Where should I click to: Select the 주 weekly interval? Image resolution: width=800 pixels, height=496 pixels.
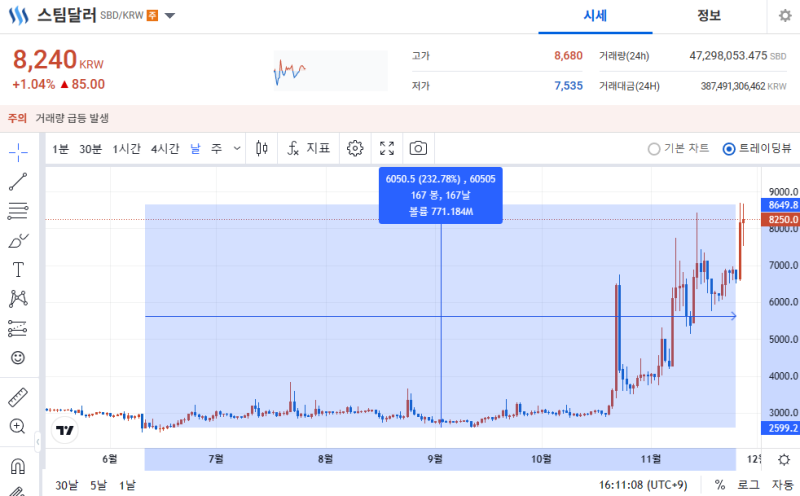pos(217,148)
